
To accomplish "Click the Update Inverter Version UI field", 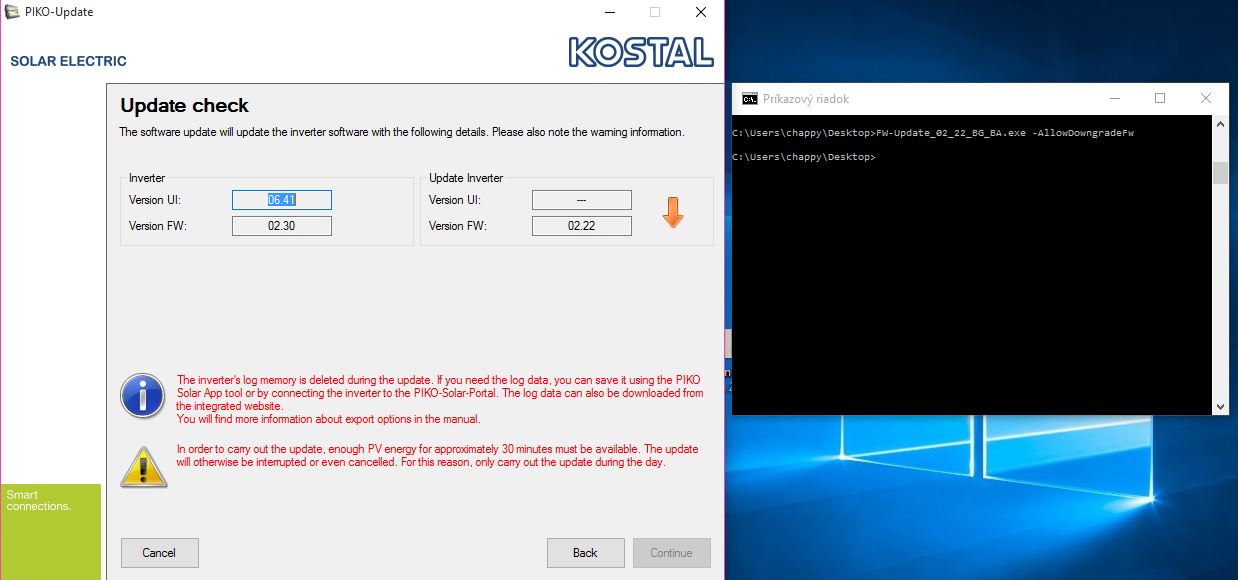I will click(581, 200).
